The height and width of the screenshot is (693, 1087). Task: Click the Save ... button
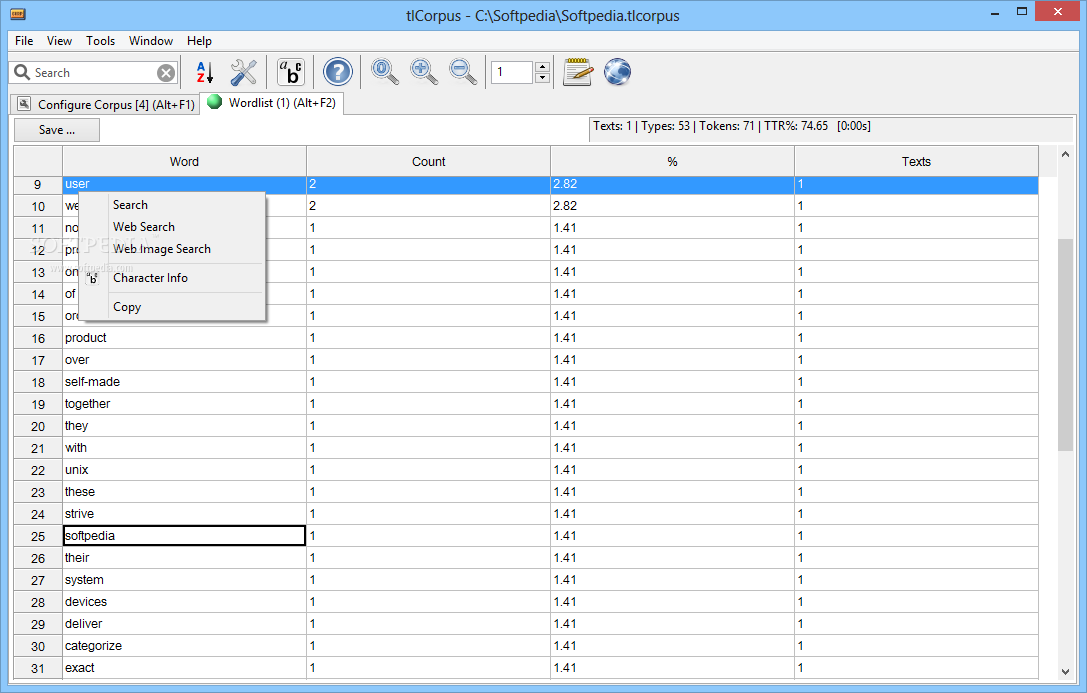tap(57, 130)
